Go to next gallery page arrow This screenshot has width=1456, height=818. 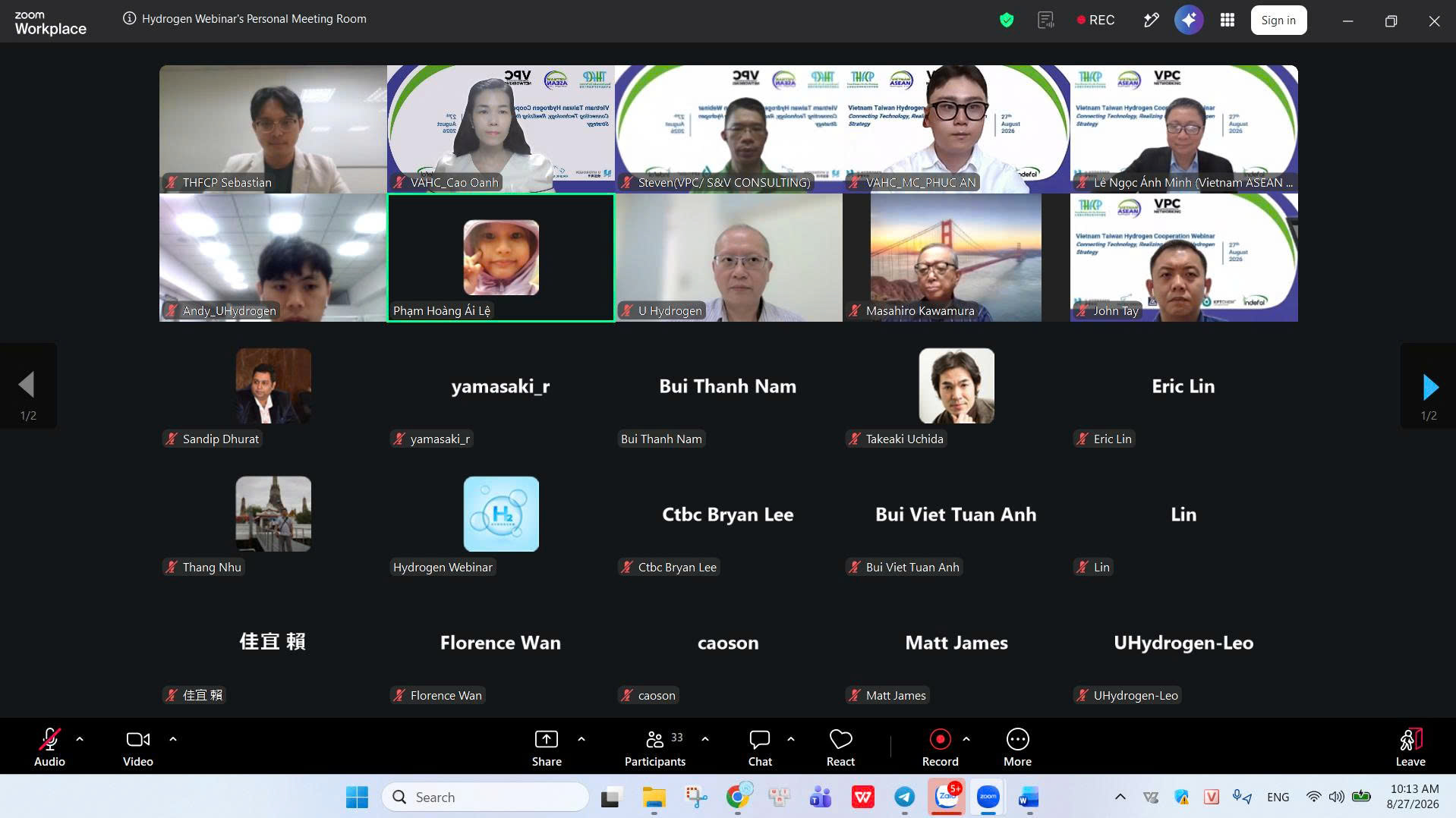1430,387
